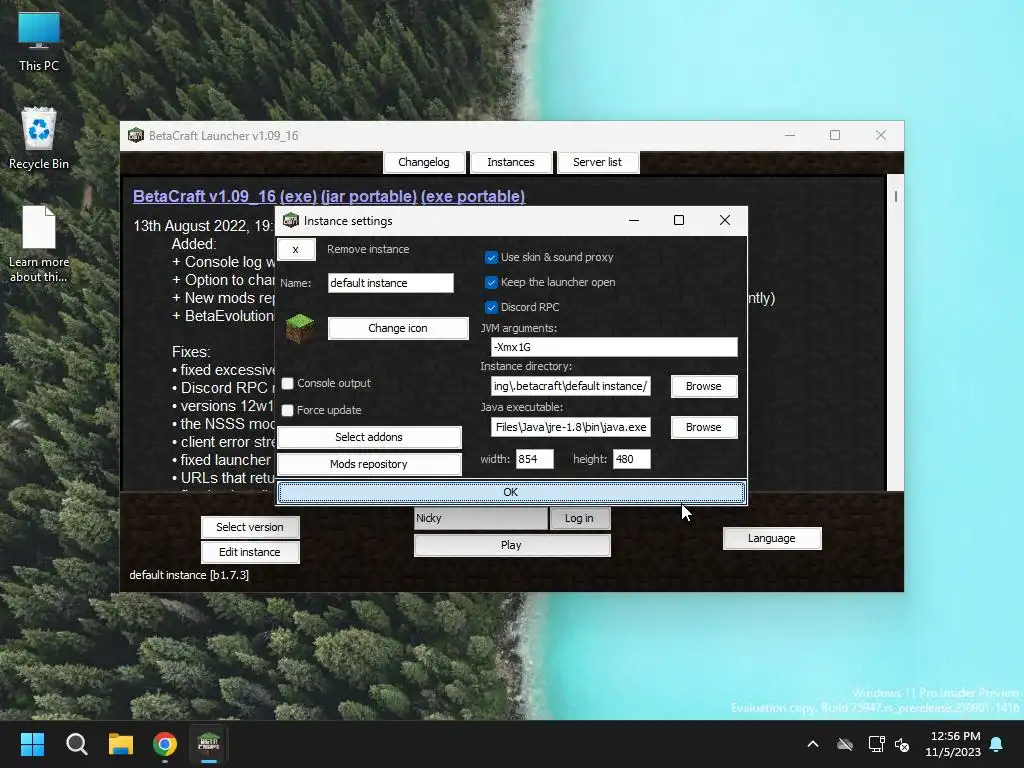This screenshot has width=1024, height=768.
Task: Open File Explorer from taskbar
Action: point(121,744)
